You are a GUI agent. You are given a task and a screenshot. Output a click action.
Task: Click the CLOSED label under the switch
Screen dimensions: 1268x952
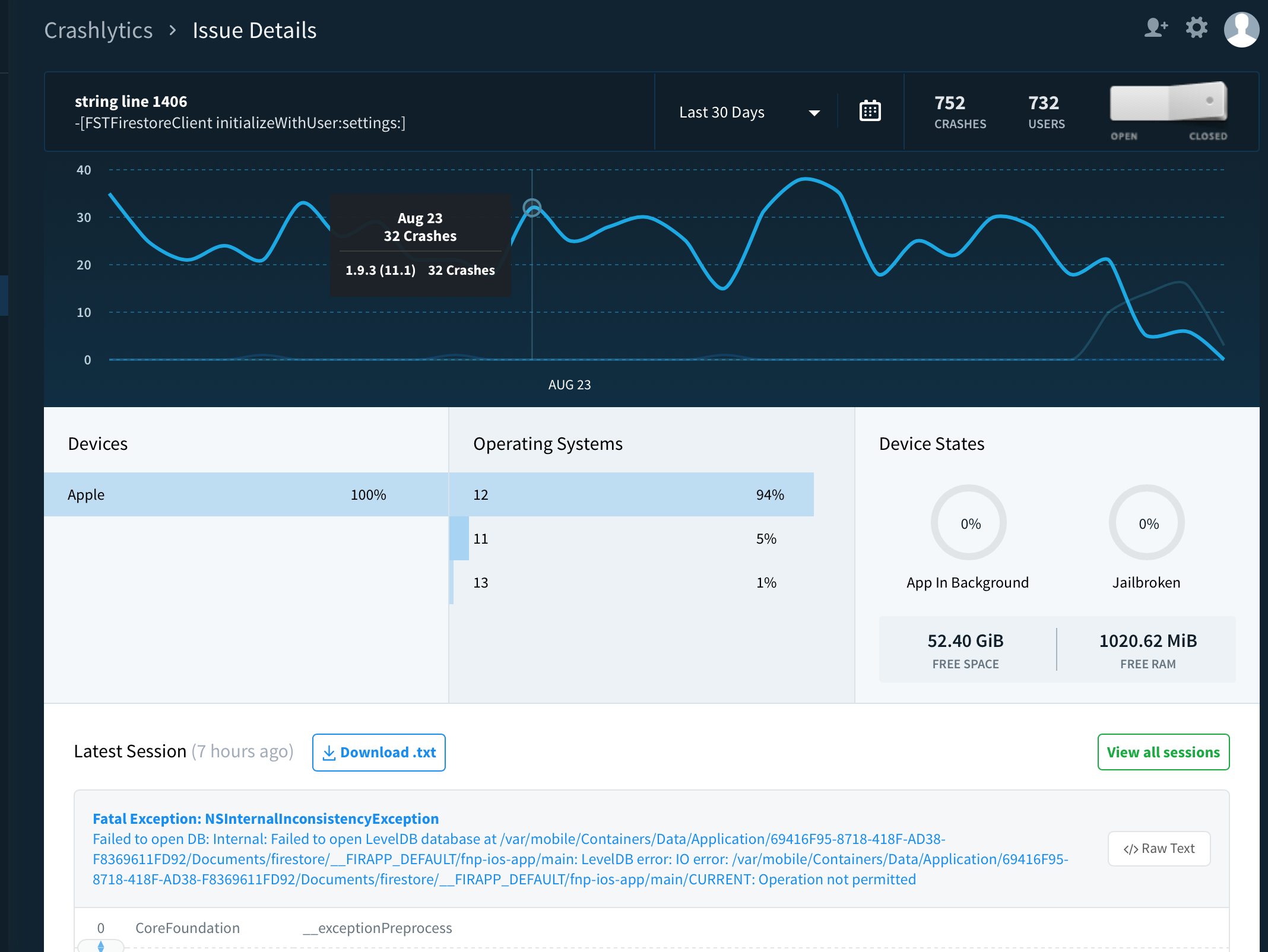(x=1207, y=137)
